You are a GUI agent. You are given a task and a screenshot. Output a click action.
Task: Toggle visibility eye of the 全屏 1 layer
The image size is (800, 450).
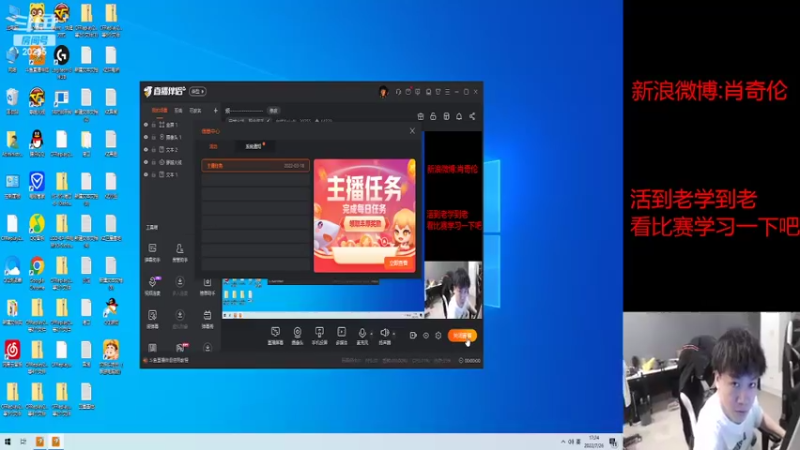point(146,124)
